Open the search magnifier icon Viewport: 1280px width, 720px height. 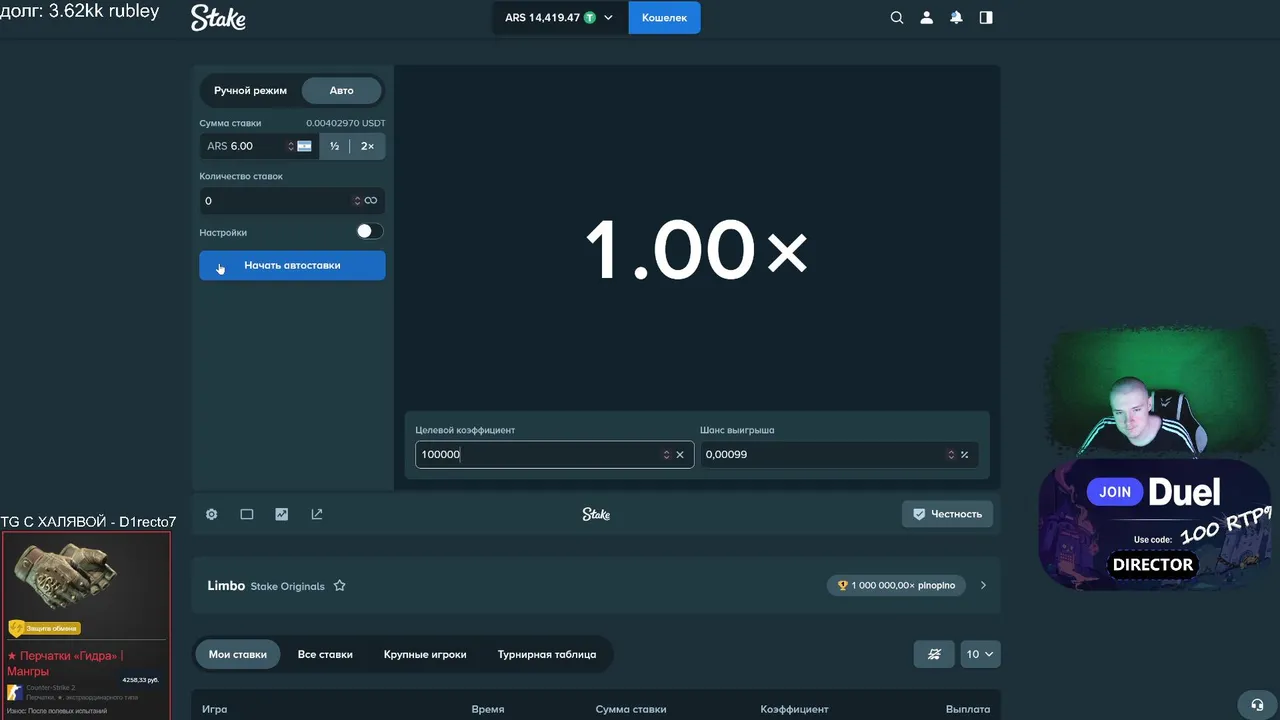tap(897, 18)
